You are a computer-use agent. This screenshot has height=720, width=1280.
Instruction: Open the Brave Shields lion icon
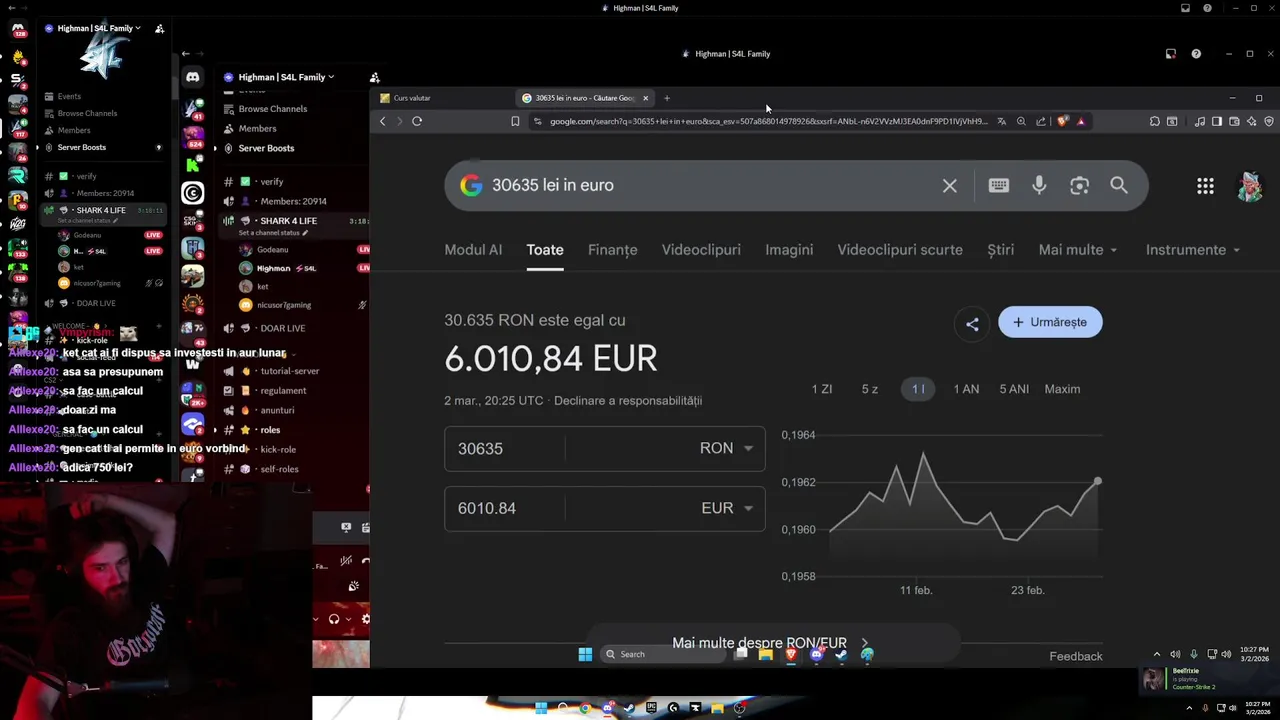[x=1062, y=121]
